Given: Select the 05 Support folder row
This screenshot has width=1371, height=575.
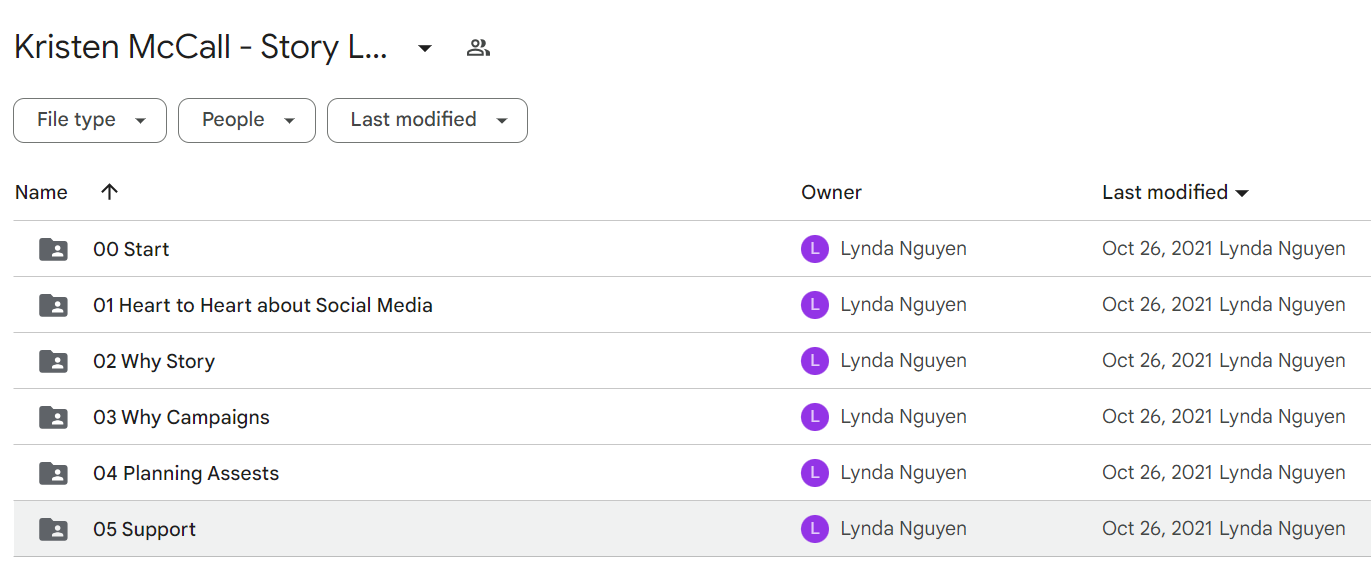Looking at the screenshot, I should click(692, 529).
